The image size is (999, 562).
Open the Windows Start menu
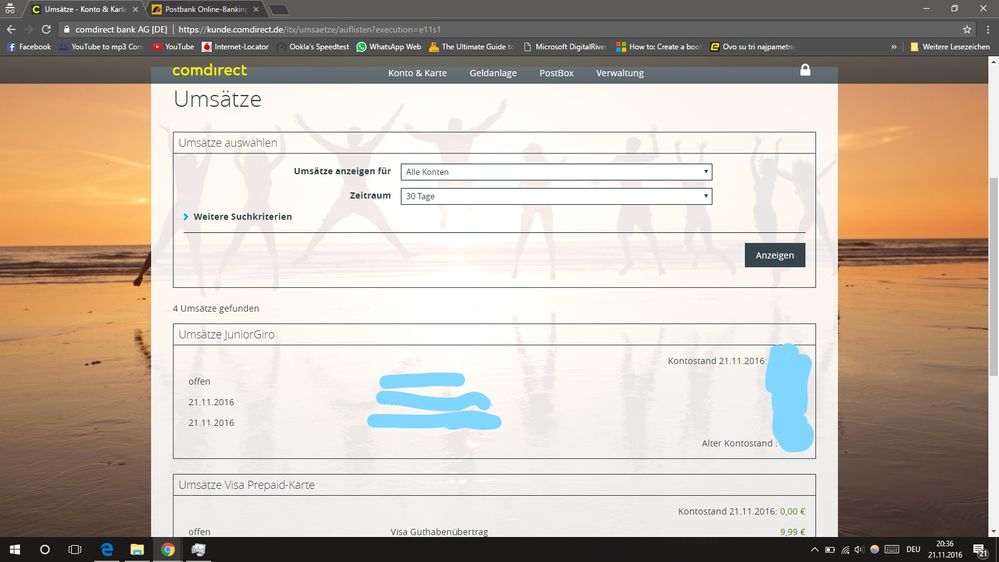[15, 549]
